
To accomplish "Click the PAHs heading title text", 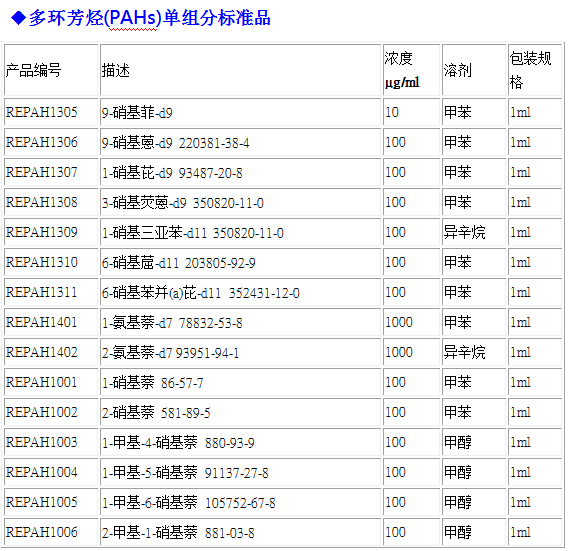I will [150, 18].
